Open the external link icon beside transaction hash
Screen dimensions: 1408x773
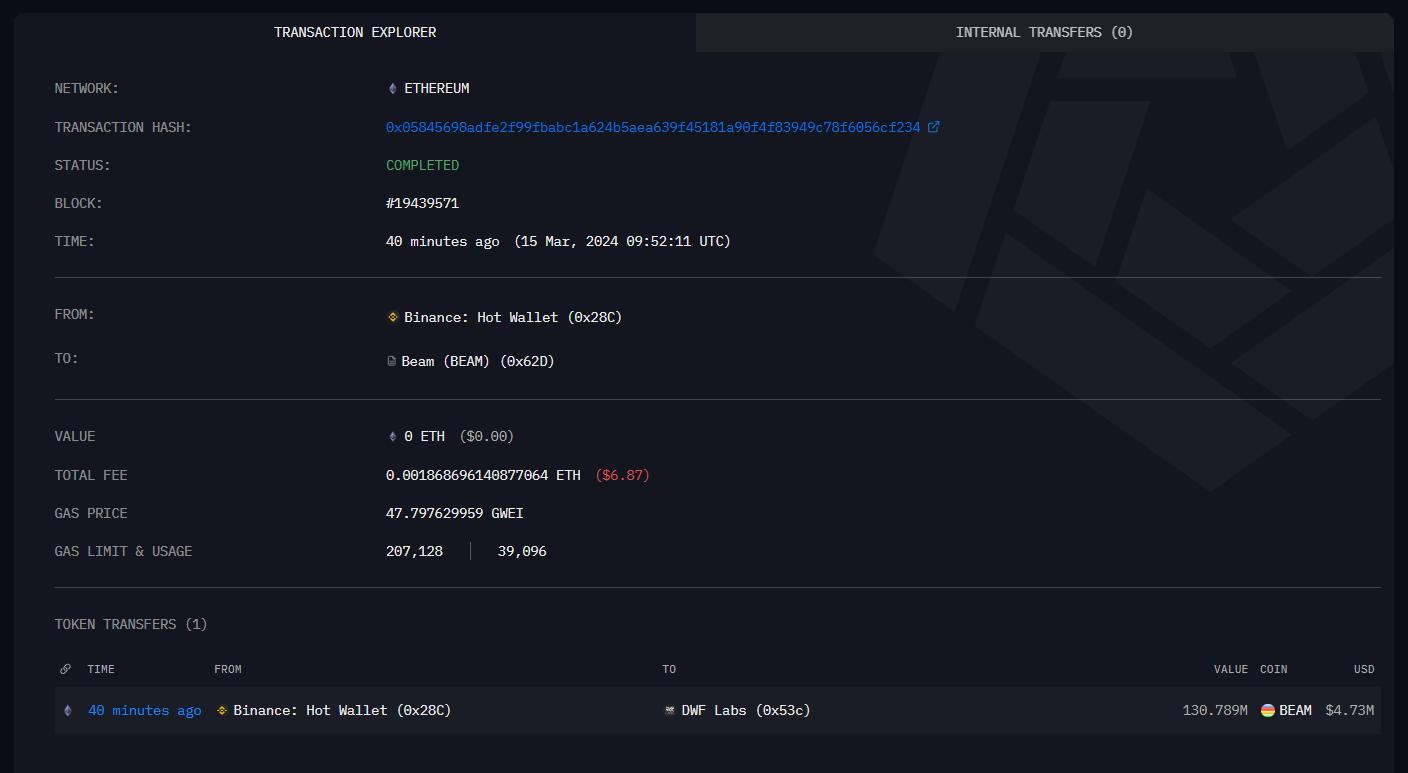click(934, 127)
